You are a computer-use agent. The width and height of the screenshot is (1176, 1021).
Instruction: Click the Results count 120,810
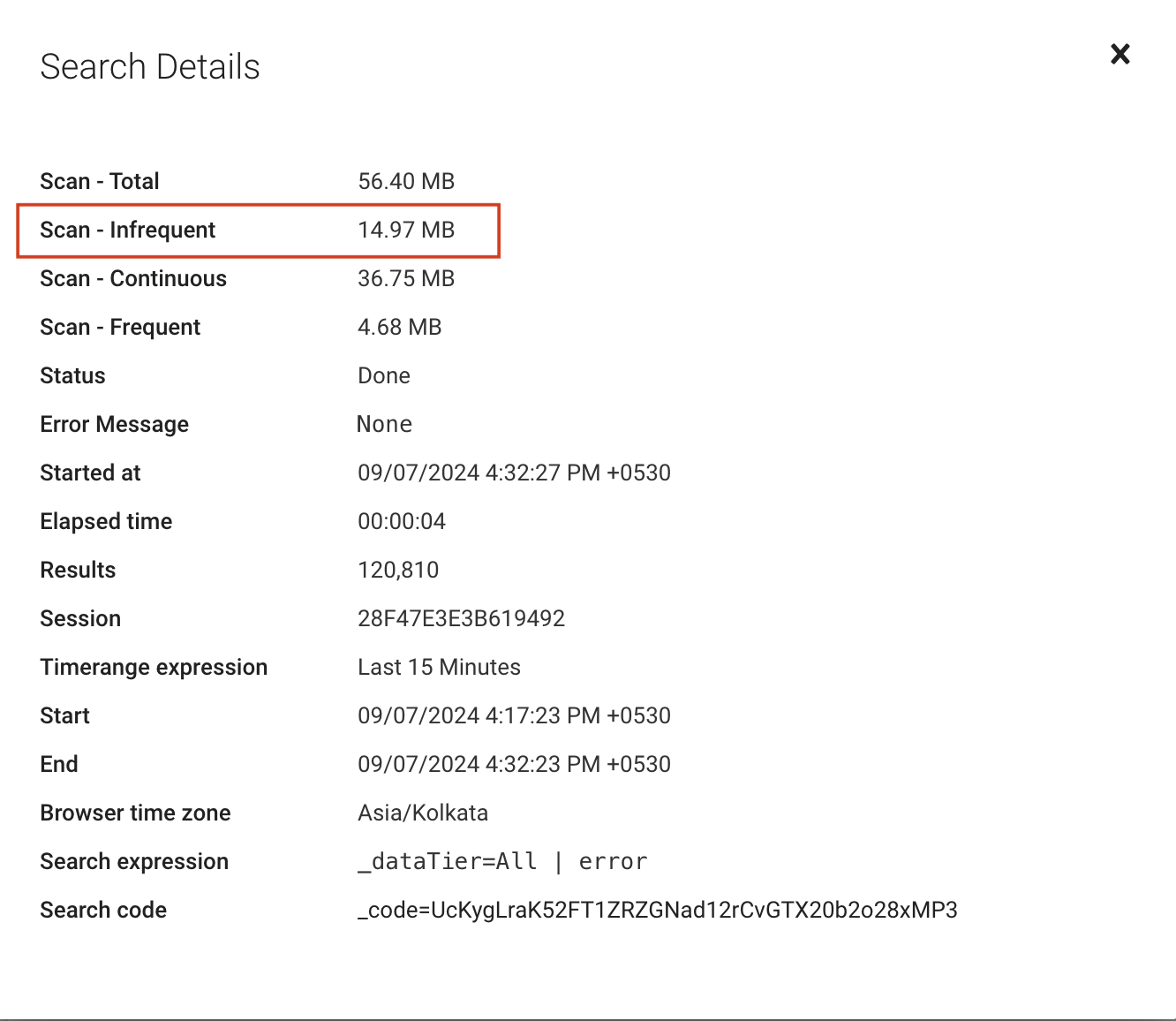tap(398, 570)
